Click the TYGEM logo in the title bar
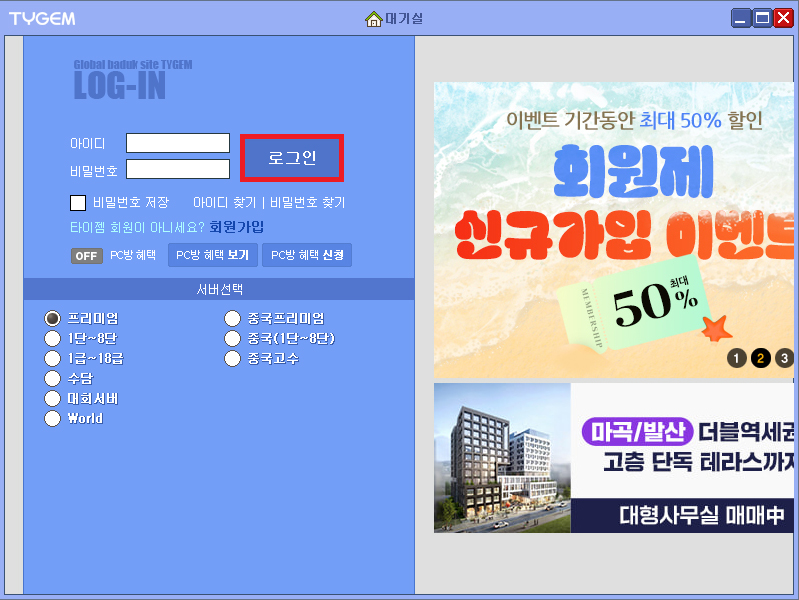Image resolution: width=799 pixels, height=600 pixels. pyautogui.click(x=42, y=19)
